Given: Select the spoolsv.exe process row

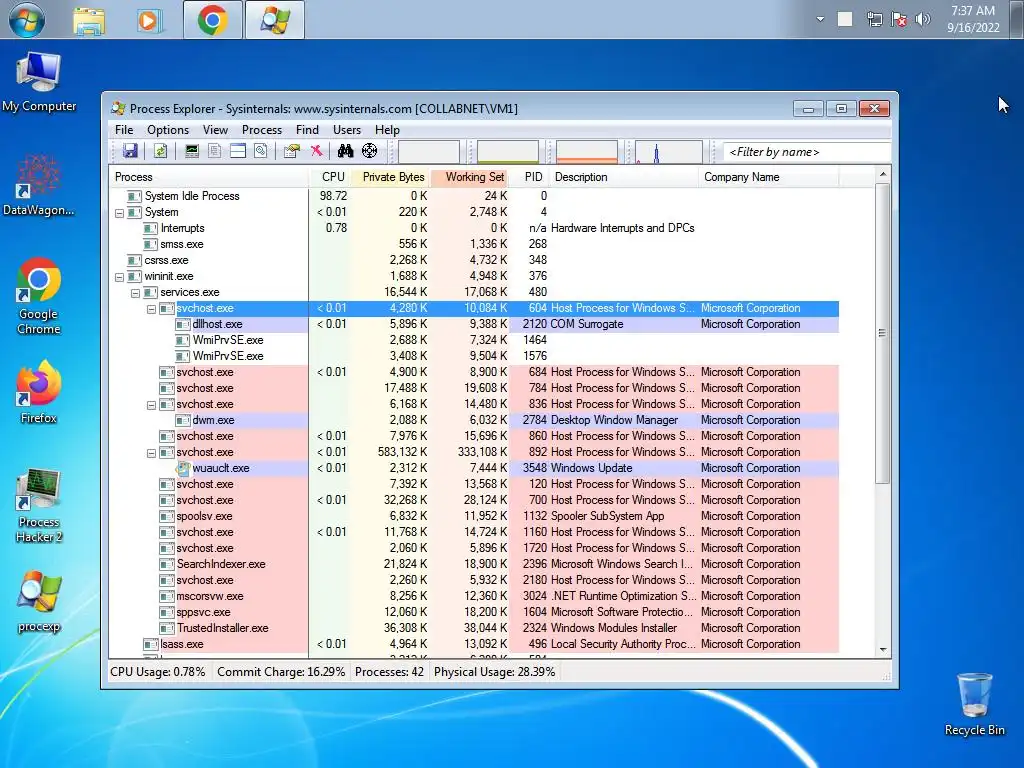Looking at the screenshot, I should click(474, 516).
